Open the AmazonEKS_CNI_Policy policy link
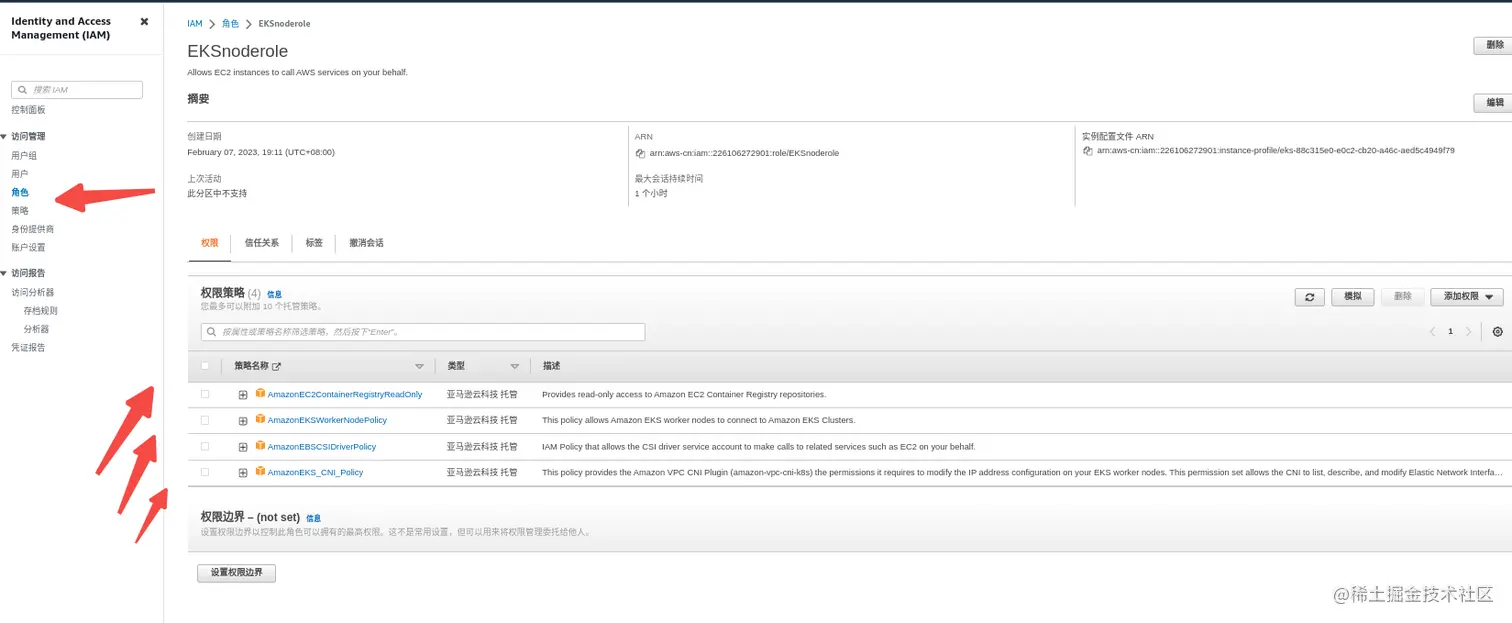 tap(316, 472)
